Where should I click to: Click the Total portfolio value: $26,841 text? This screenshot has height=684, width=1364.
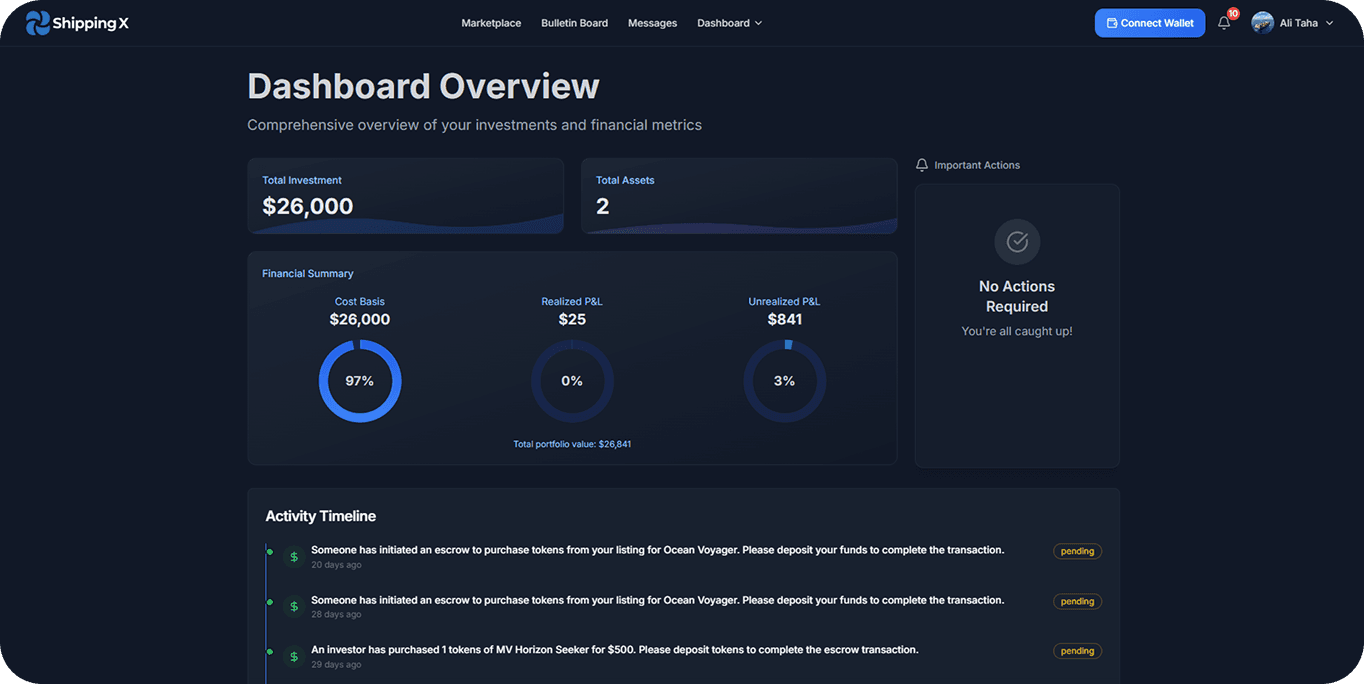572,444
